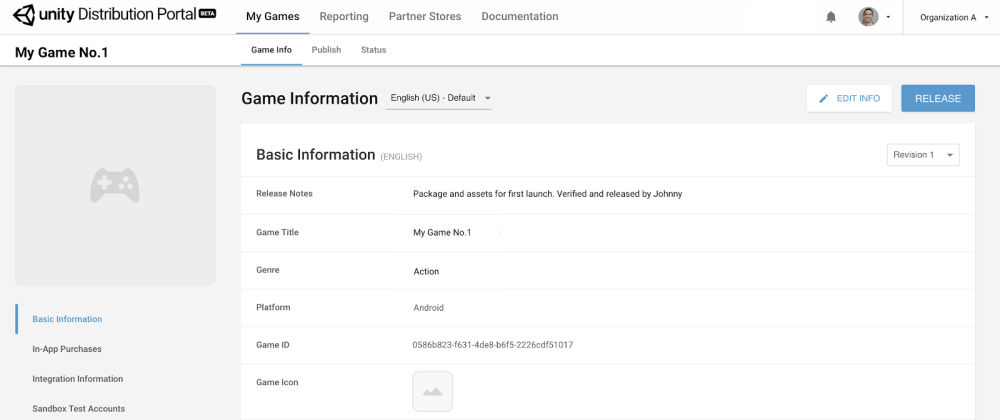Go to the My Games tab
The image size is (1000, 420).
(272, 17)
